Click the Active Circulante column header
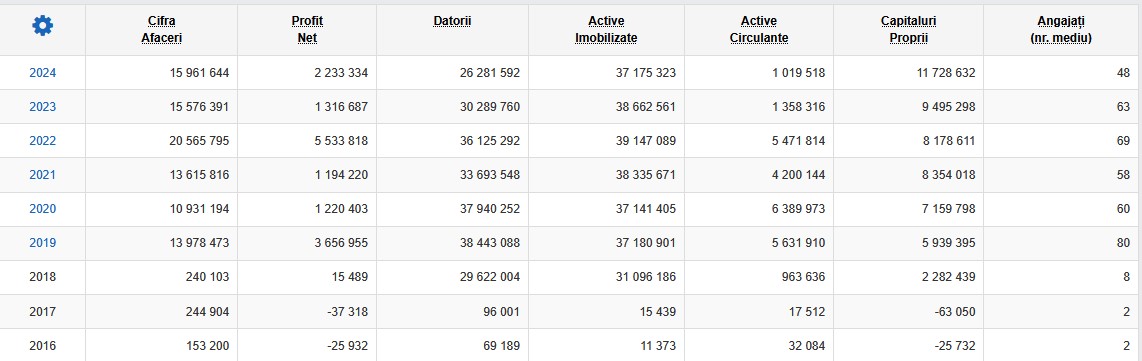Screen dimensions: 1142x361 (x=759, y=30)
